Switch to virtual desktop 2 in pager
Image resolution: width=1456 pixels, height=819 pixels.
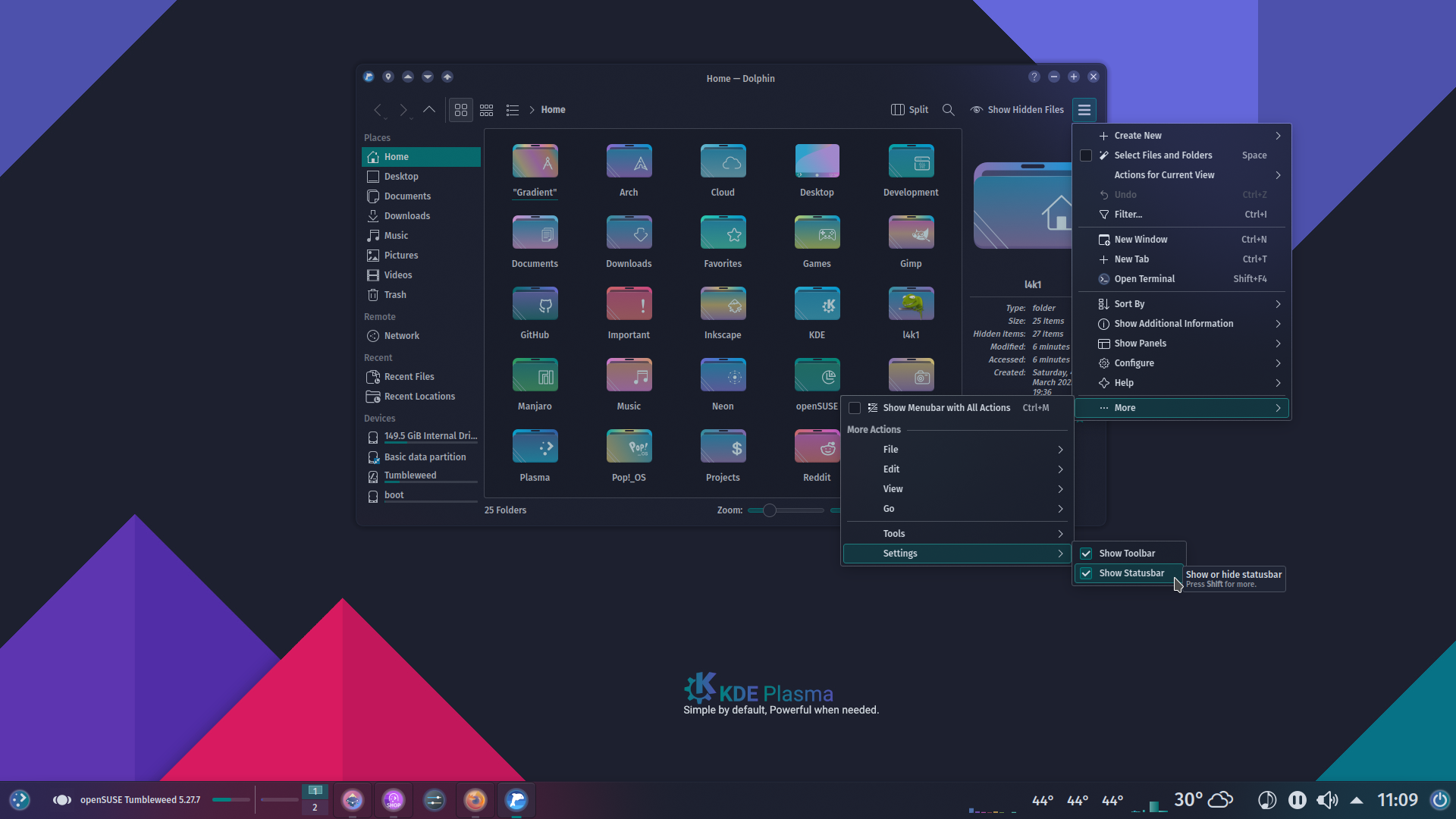[315, 808]
